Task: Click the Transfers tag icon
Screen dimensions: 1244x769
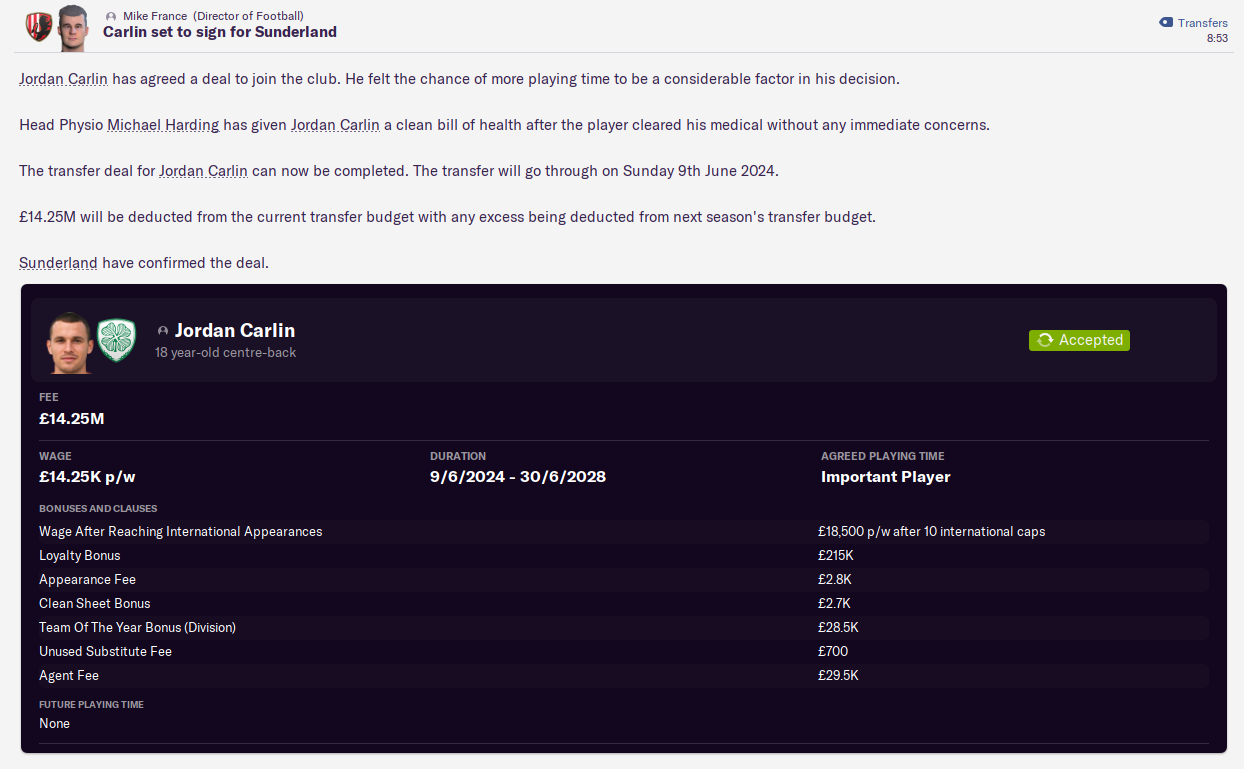Action: pyautogui.click(x=1166, y=23)
